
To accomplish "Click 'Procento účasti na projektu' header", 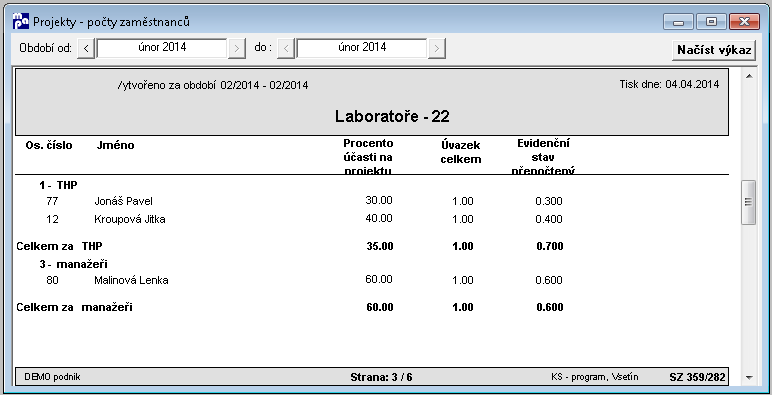I will pos(368,157).
